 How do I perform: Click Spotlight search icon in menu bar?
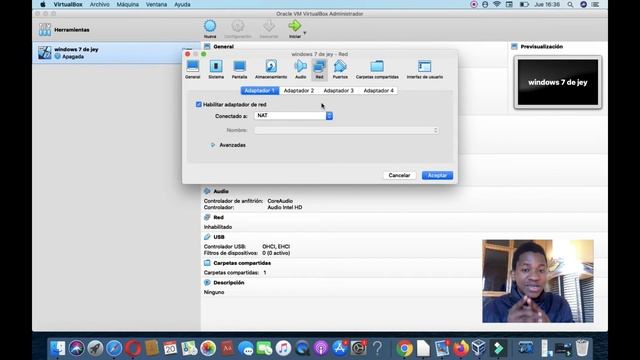570,4
